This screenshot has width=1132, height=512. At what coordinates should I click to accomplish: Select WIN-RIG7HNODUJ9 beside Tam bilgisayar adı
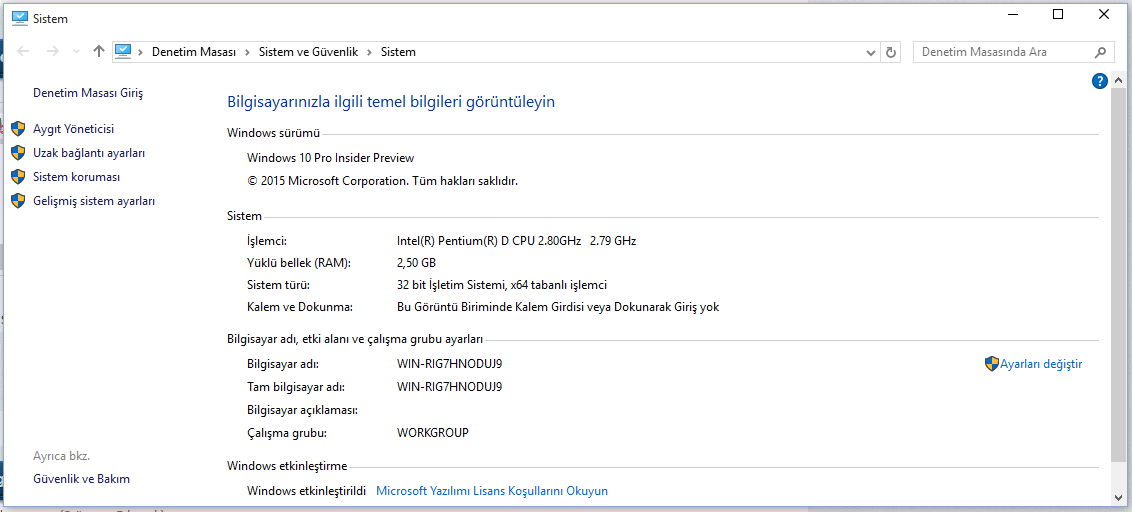coord(450,386)
